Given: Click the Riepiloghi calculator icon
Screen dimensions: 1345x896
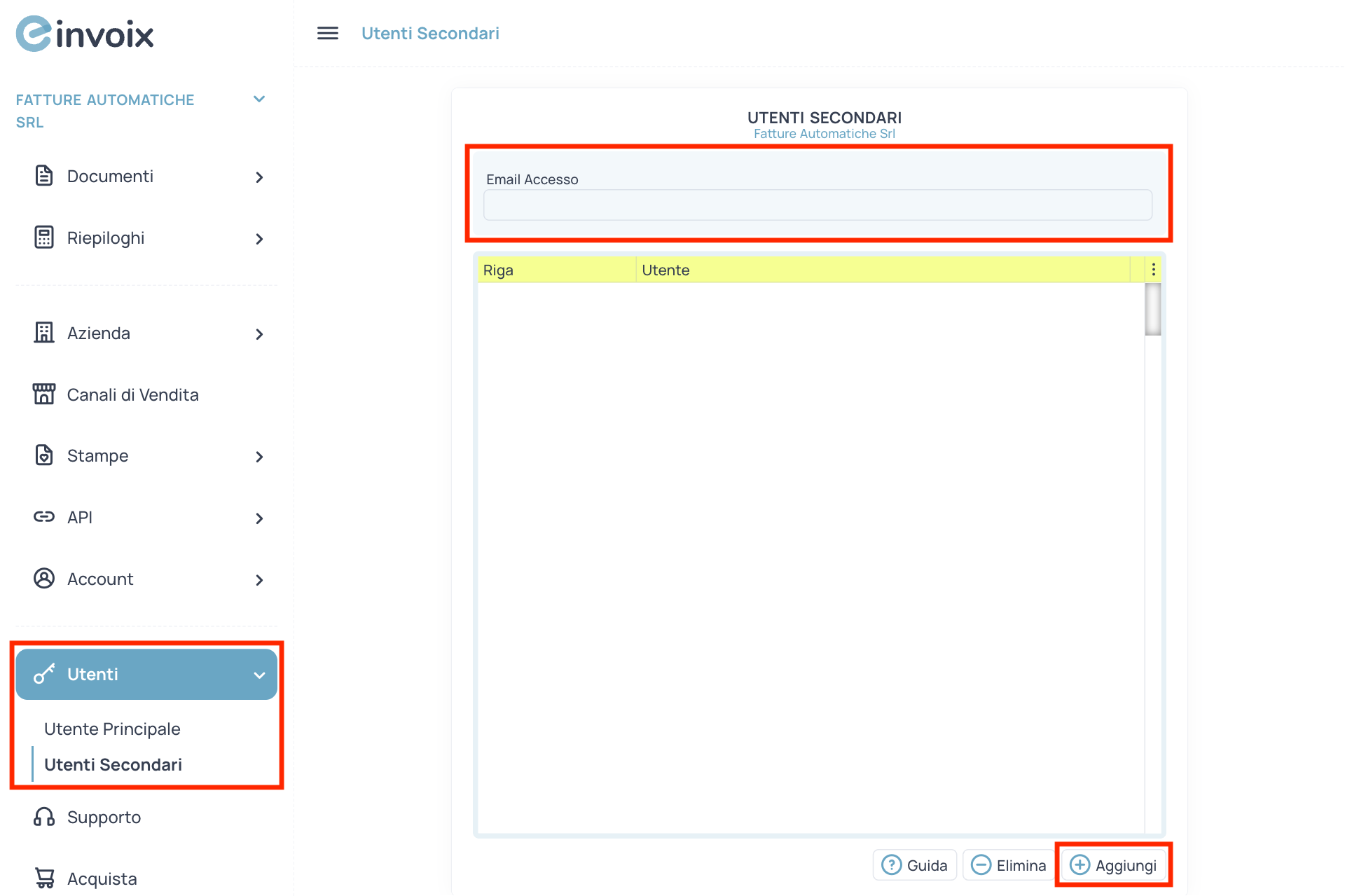Looking at the screenshot, I should [44, 237].
